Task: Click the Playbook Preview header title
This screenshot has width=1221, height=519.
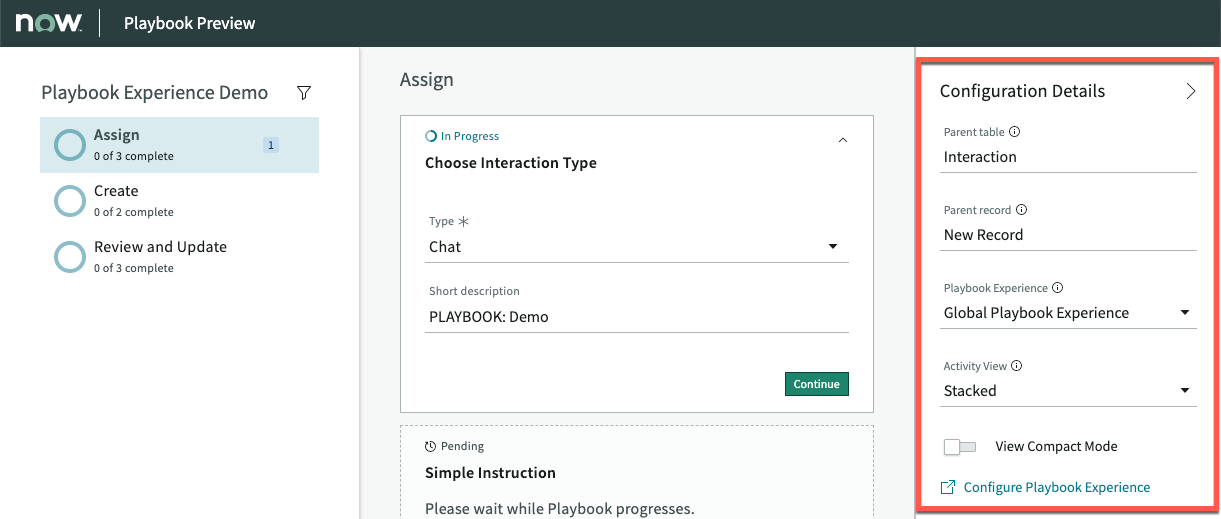Action: 190,23
